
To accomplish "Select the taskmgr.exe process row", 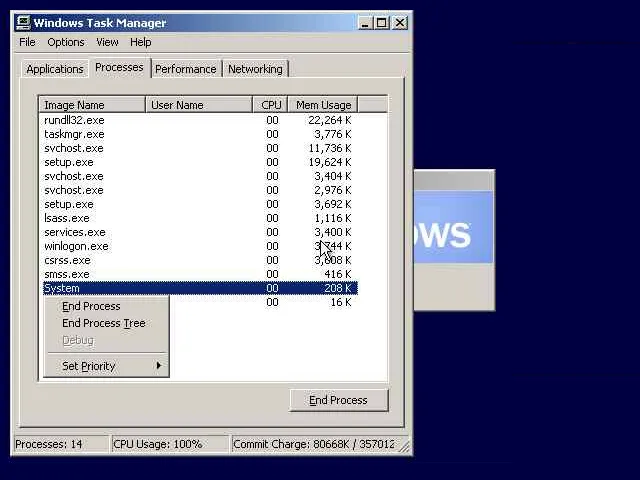I will click(200, 134).
